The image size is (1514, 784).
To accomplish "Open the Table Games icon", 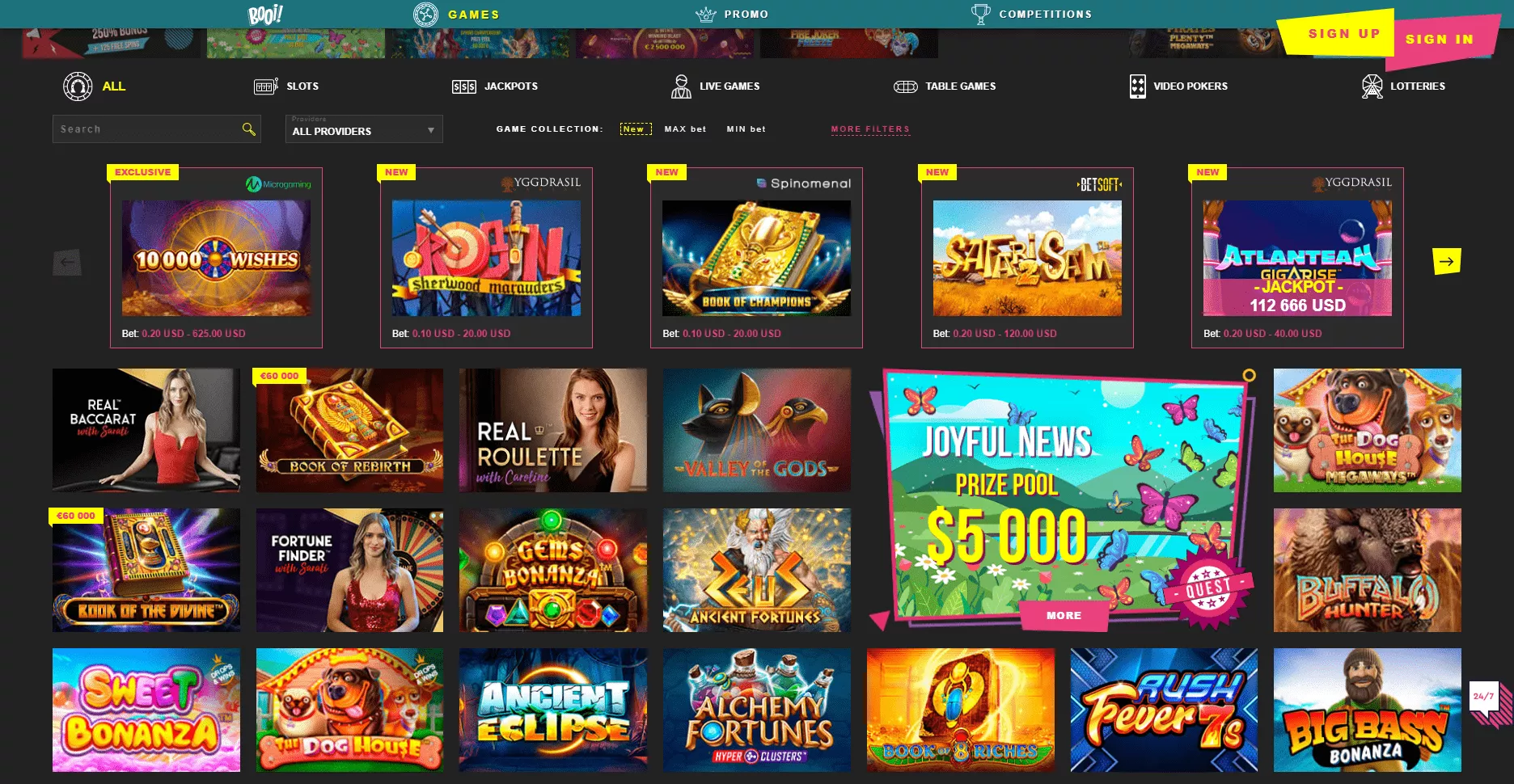I will [x=905, y=86].
